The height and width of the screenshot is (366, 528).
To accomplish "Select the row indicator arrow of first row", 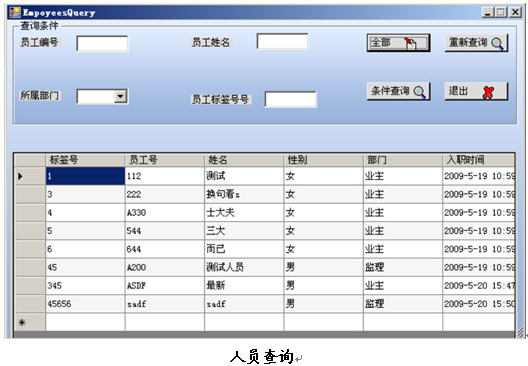I will point(20,176).
